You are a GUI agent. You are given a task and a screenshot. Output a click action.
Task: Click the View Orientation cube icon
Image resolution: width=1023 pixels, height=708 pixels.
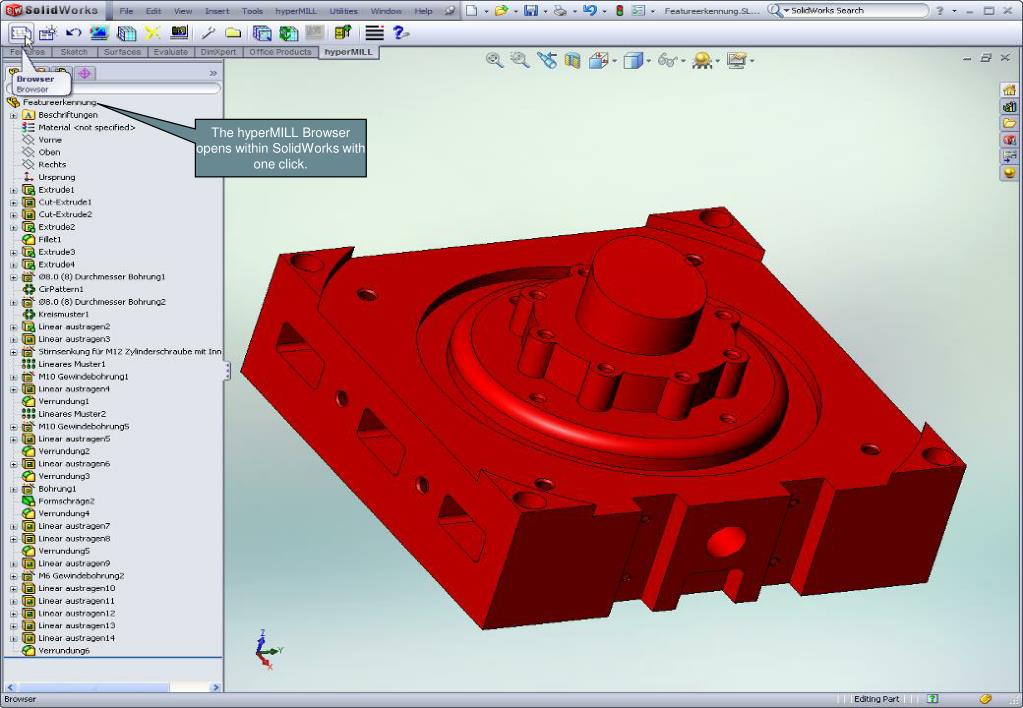click(598, 61)
